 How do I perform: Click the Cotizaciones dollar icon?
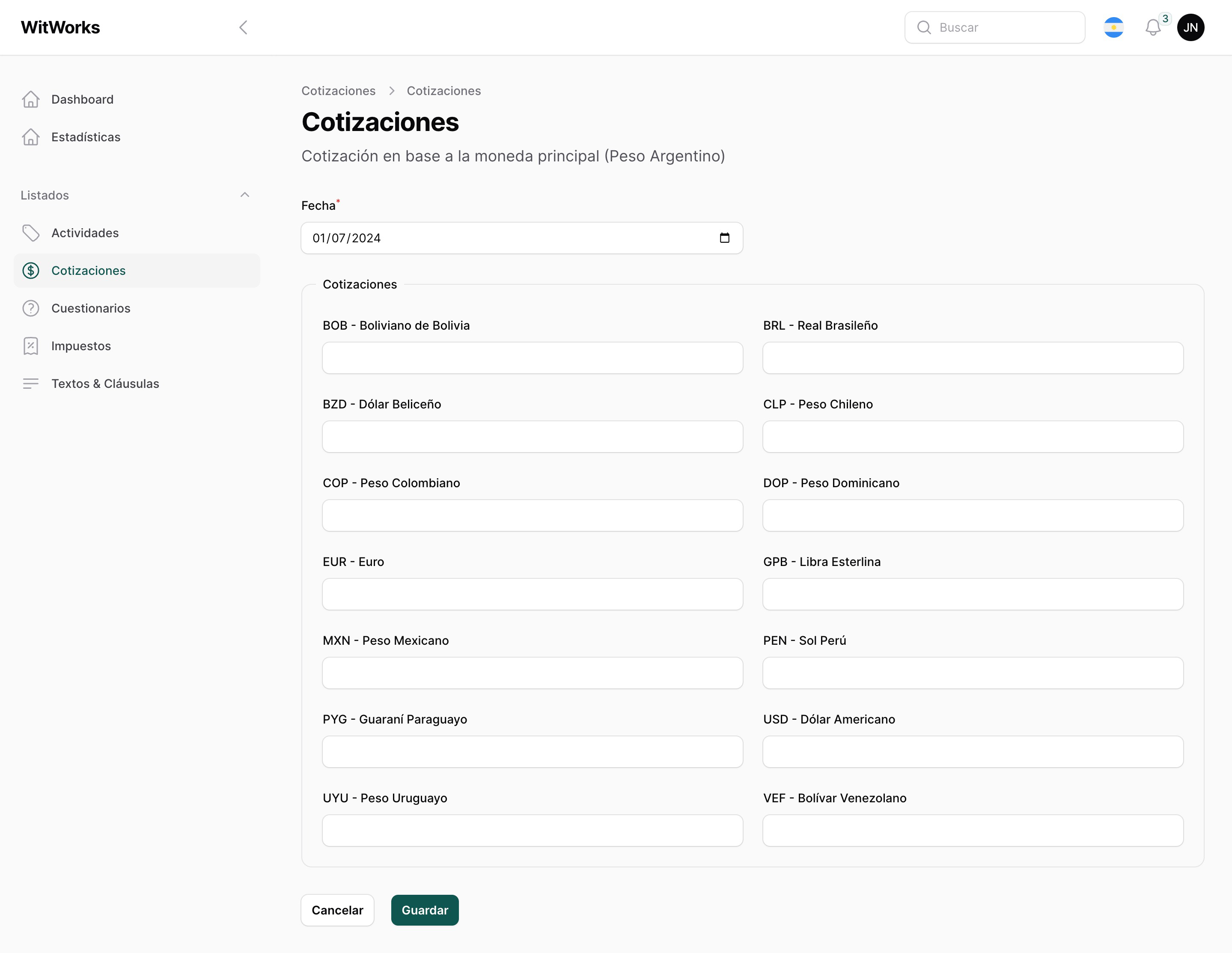pyautogui.click(x=31, y=271)
